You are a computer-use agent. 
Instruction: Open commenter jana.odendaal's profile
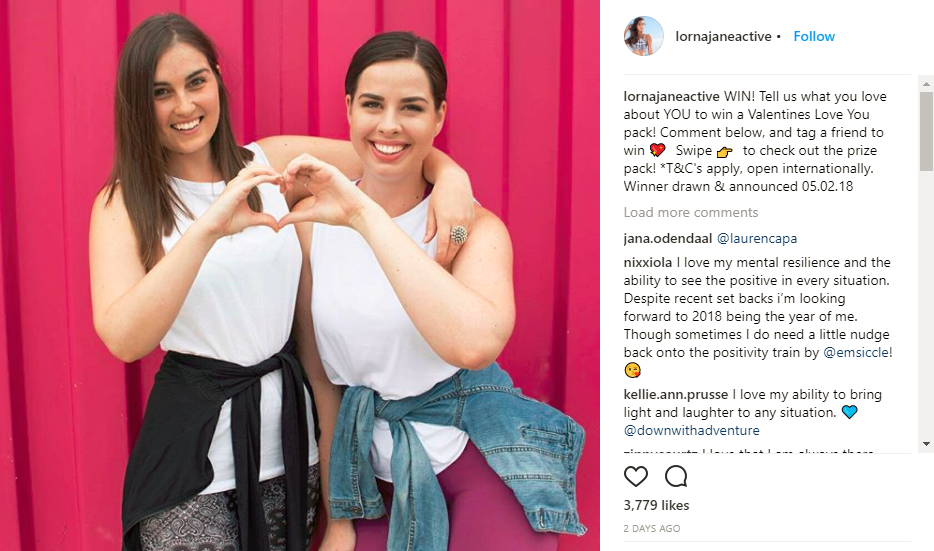pyautogui.click(x=667, y=238)
